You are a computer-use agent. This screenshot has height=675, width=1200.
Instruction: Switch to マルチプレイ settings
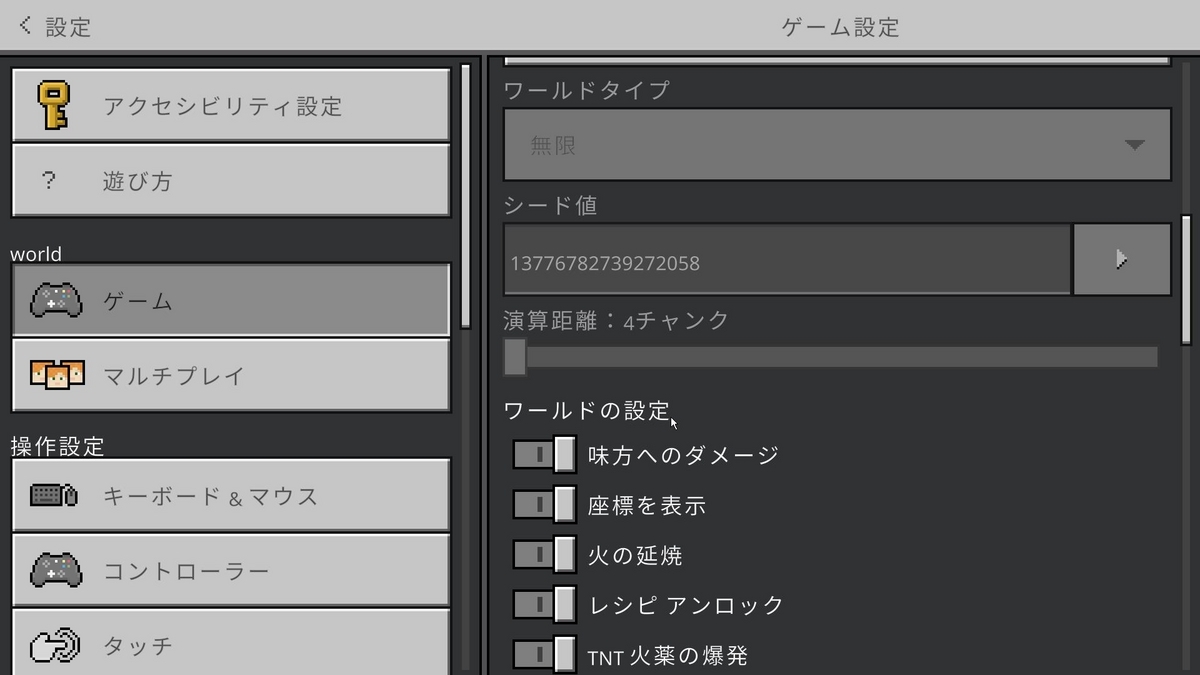[231, 375]
